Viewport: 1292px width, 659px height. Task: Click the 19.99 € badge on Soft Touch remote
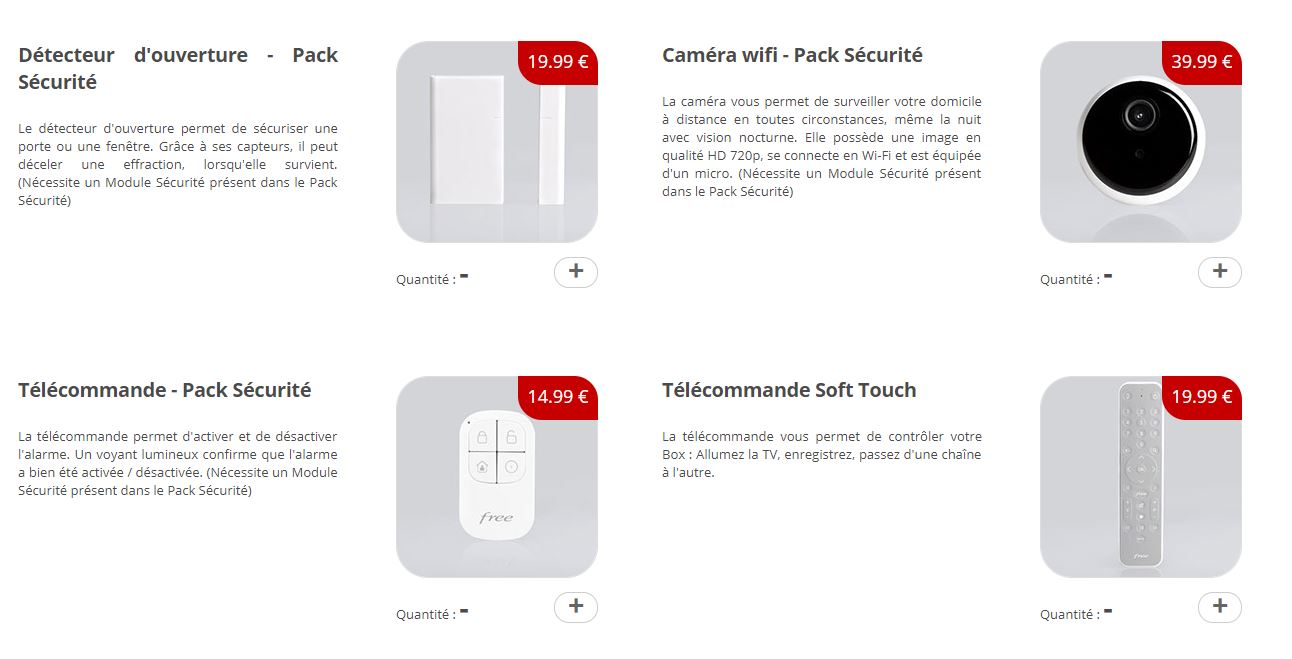coord(1201,397)
